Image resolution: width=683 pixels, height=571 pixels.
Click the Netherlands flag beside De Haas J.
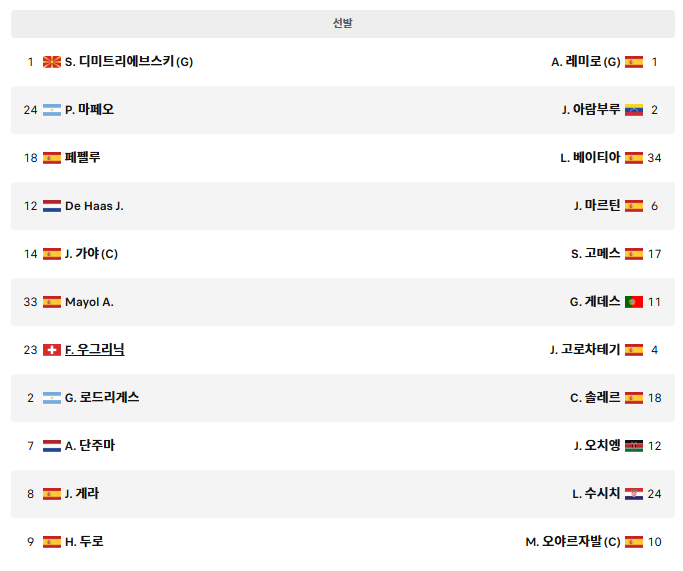[52, 206]
